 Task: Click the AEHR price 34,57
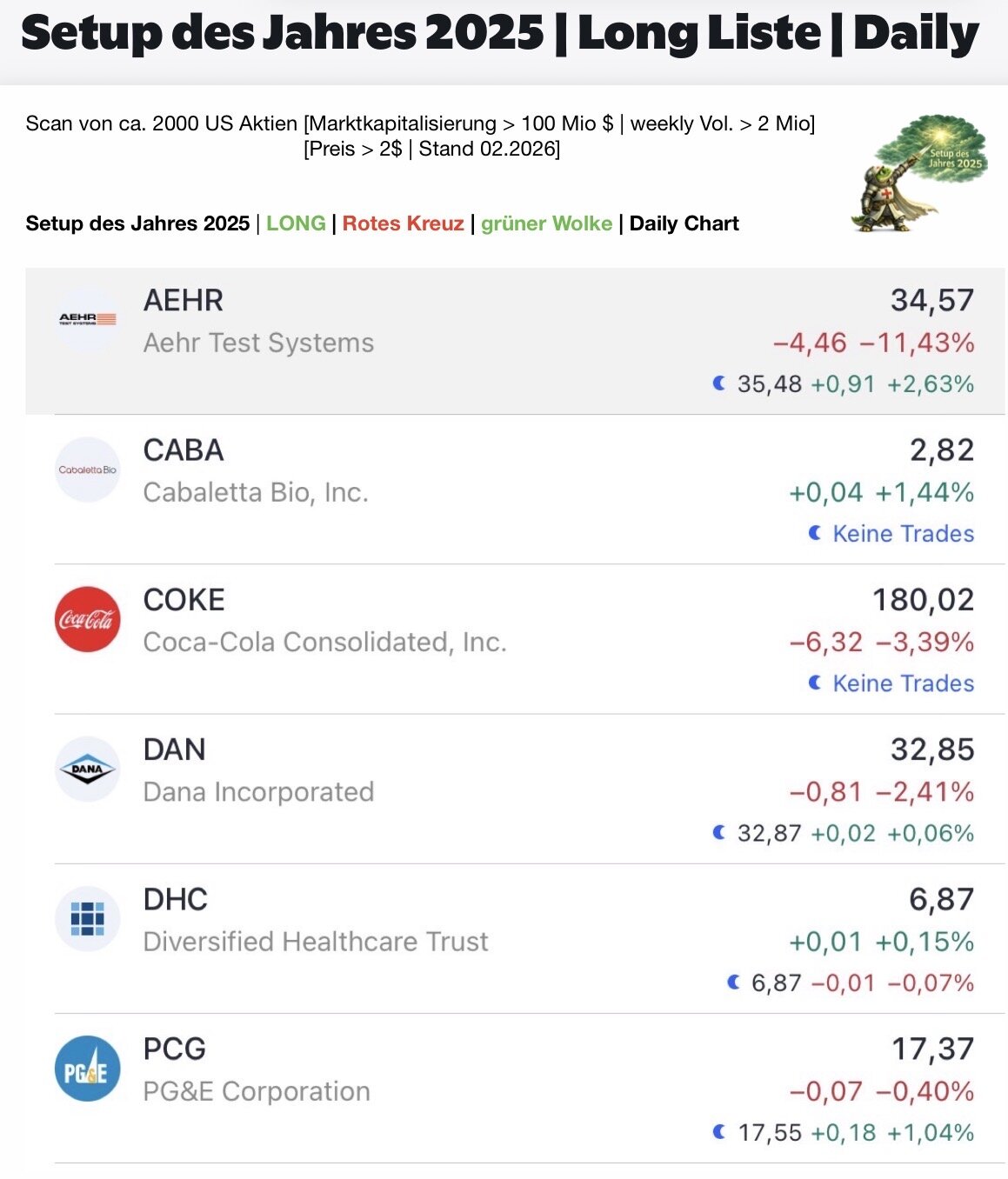[931, 301]
